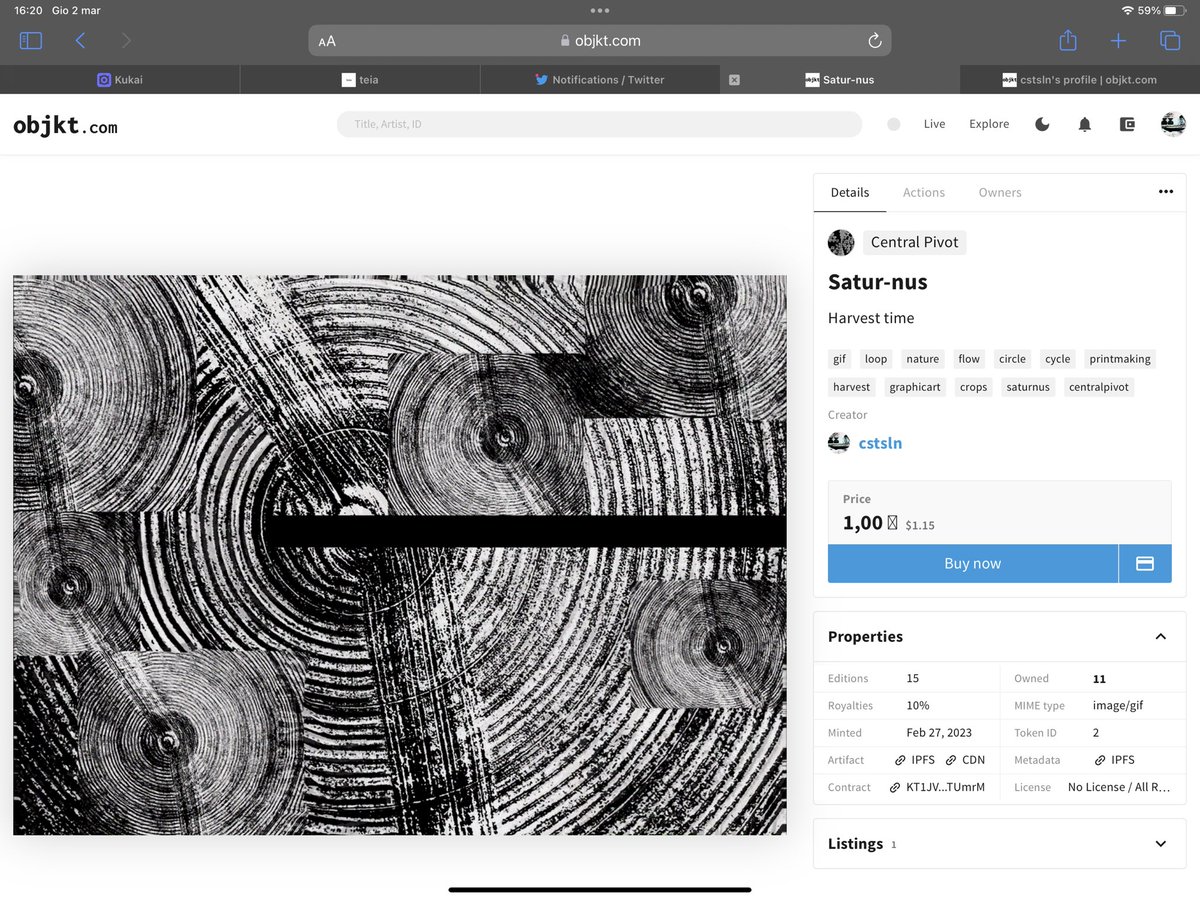Open the Safari share menu
Image resolution: width=1200 pixels, height=899 pixels.
(x=1068, y=40)
